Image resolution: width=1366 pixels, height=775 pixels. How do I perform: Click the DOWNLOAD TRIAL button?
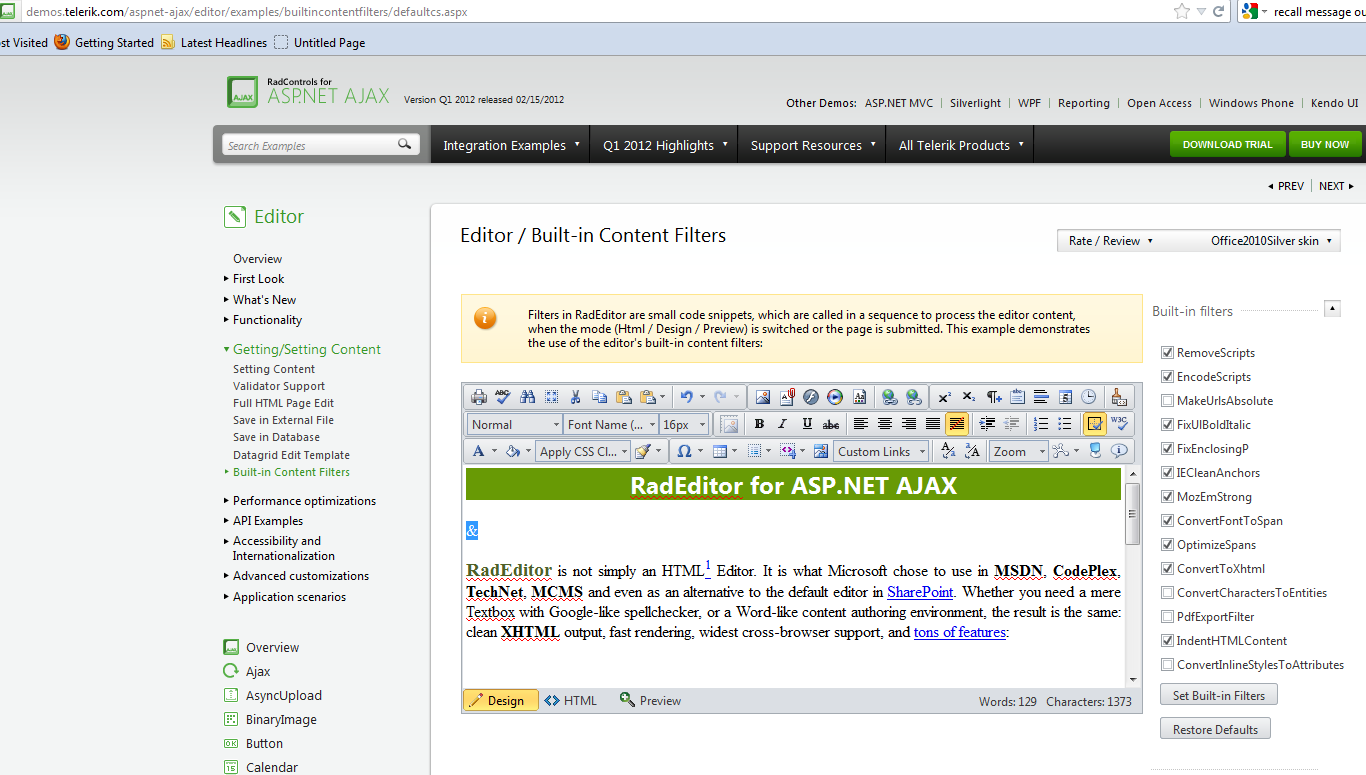1228,144
